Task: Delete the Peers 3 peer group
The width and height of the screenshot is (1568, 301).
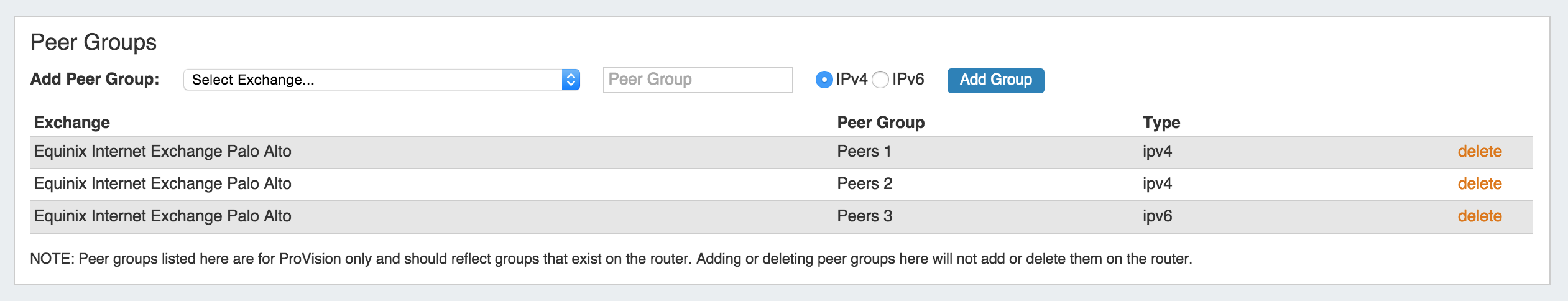Action: tap(1479, 216)
